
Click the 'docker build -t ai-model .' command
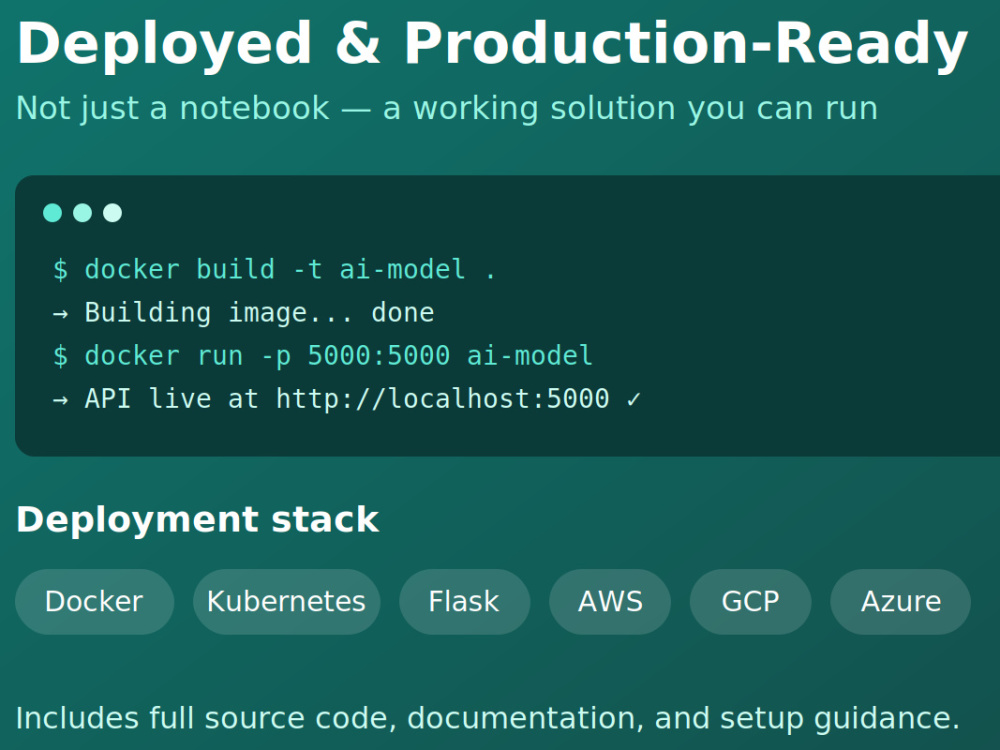click(274, 269)
